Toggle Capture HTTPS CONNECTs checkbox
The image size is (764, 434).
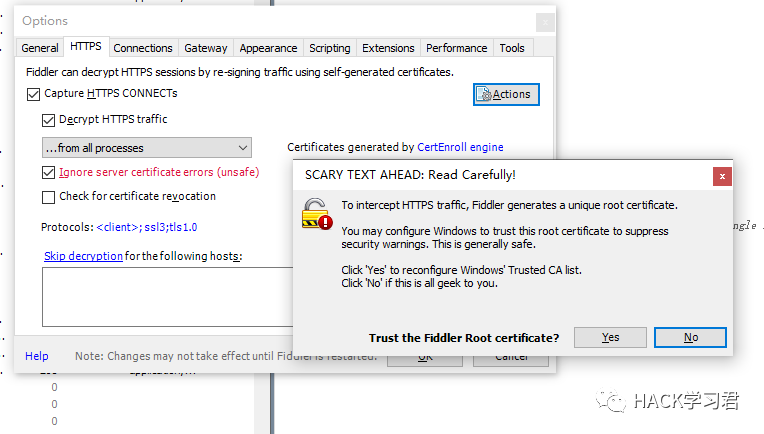coord(34,94)
